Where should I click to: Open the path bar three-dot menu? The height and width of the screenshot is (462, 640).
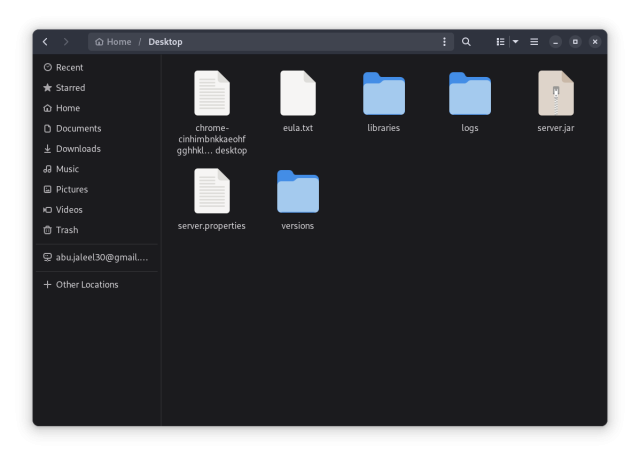click(x=444, y=42)
